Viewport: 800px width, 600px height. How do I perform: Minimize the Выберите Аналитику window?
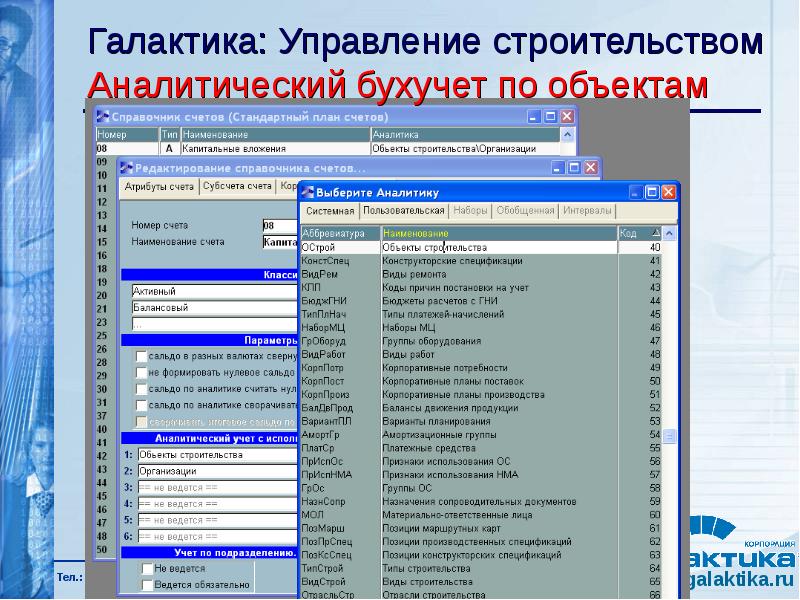click(637, 192)
